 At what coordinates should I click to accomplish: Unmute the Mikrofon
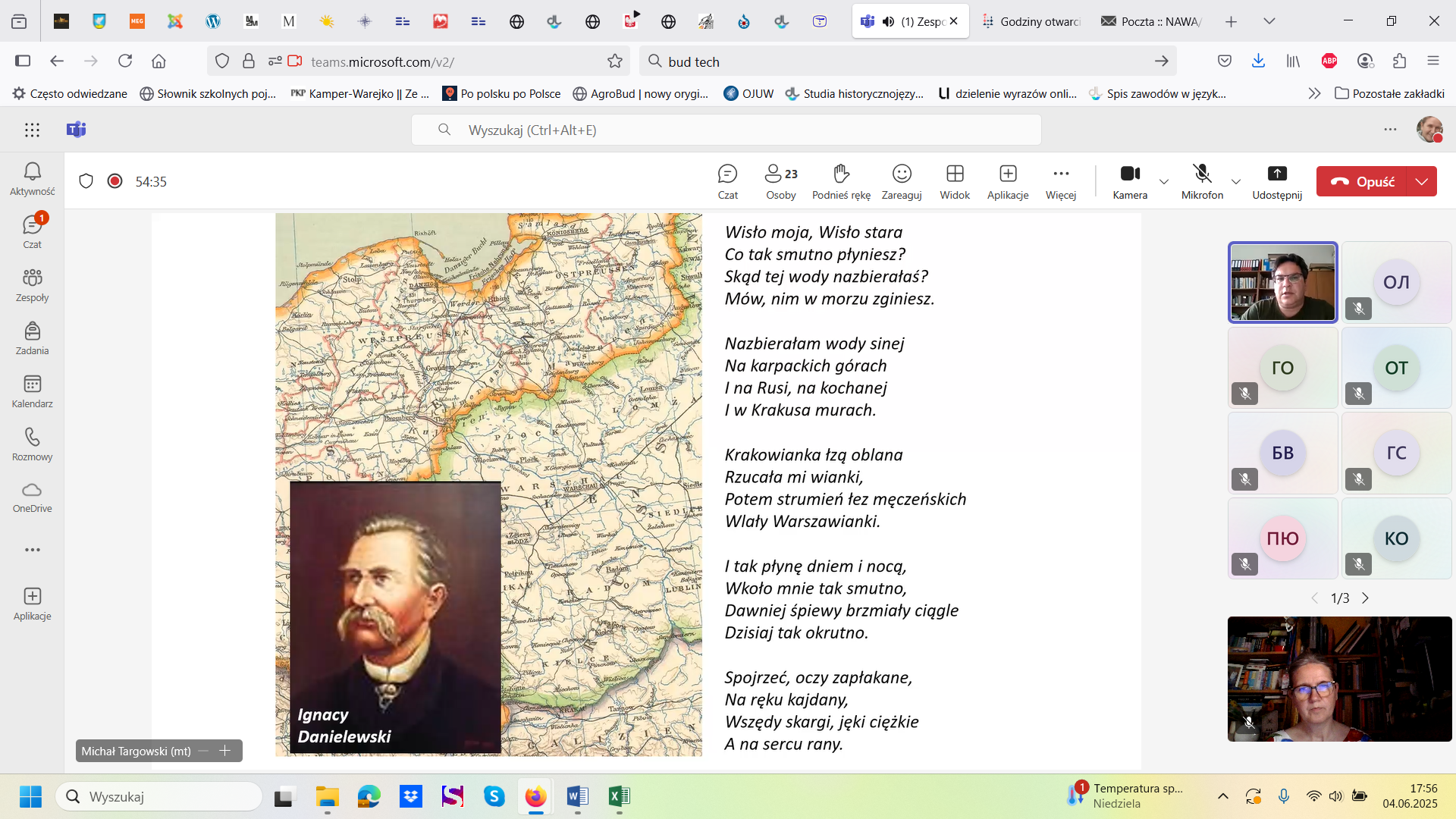pyautogui.click(x=1201, y=181)
